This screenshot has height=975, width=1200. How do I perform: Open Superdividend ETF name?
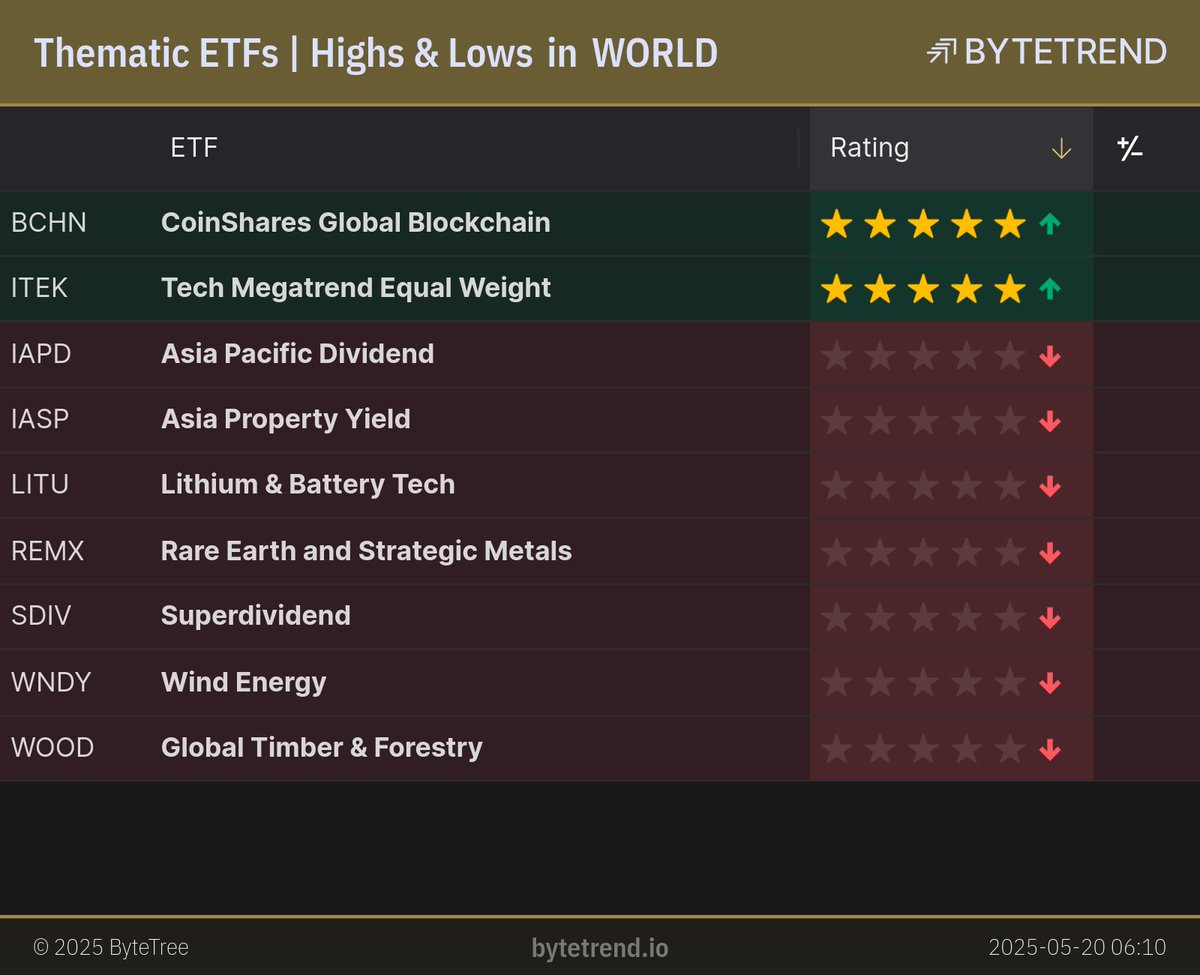click(256, 615)
